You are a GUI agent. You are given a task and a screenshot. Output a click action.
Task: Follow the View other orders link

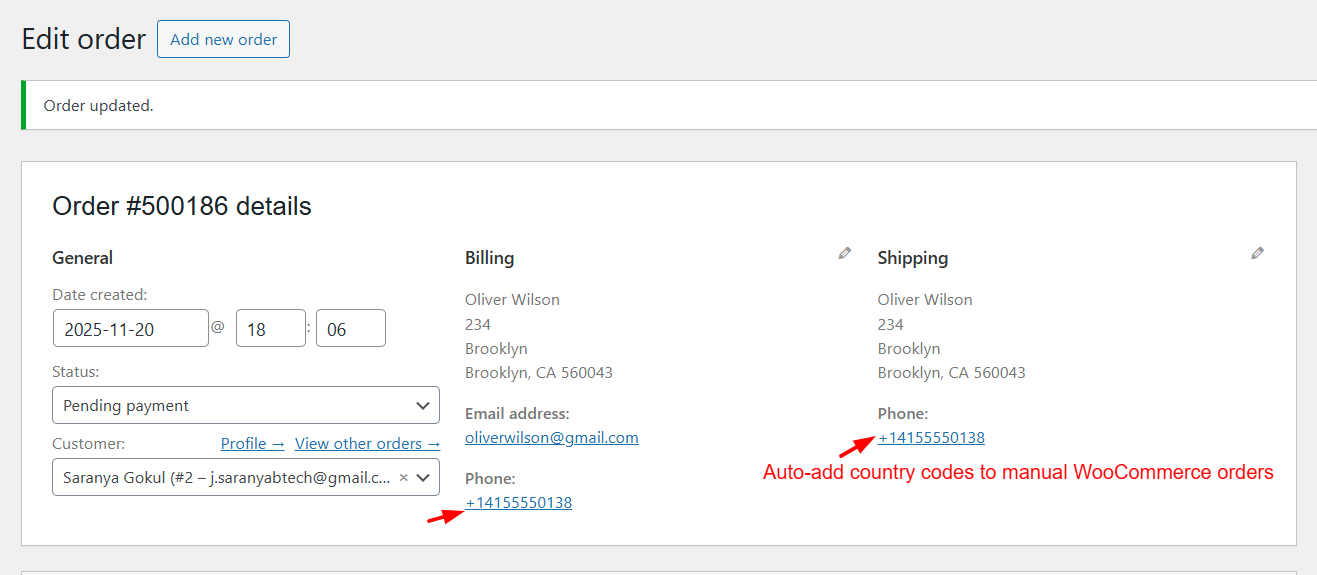(367, 444)
